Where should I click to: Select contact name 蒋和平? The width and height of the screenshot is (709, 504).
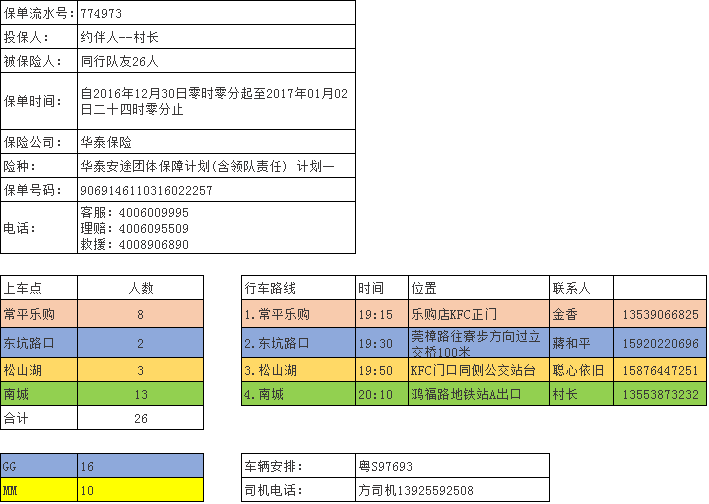pos(580,343)
